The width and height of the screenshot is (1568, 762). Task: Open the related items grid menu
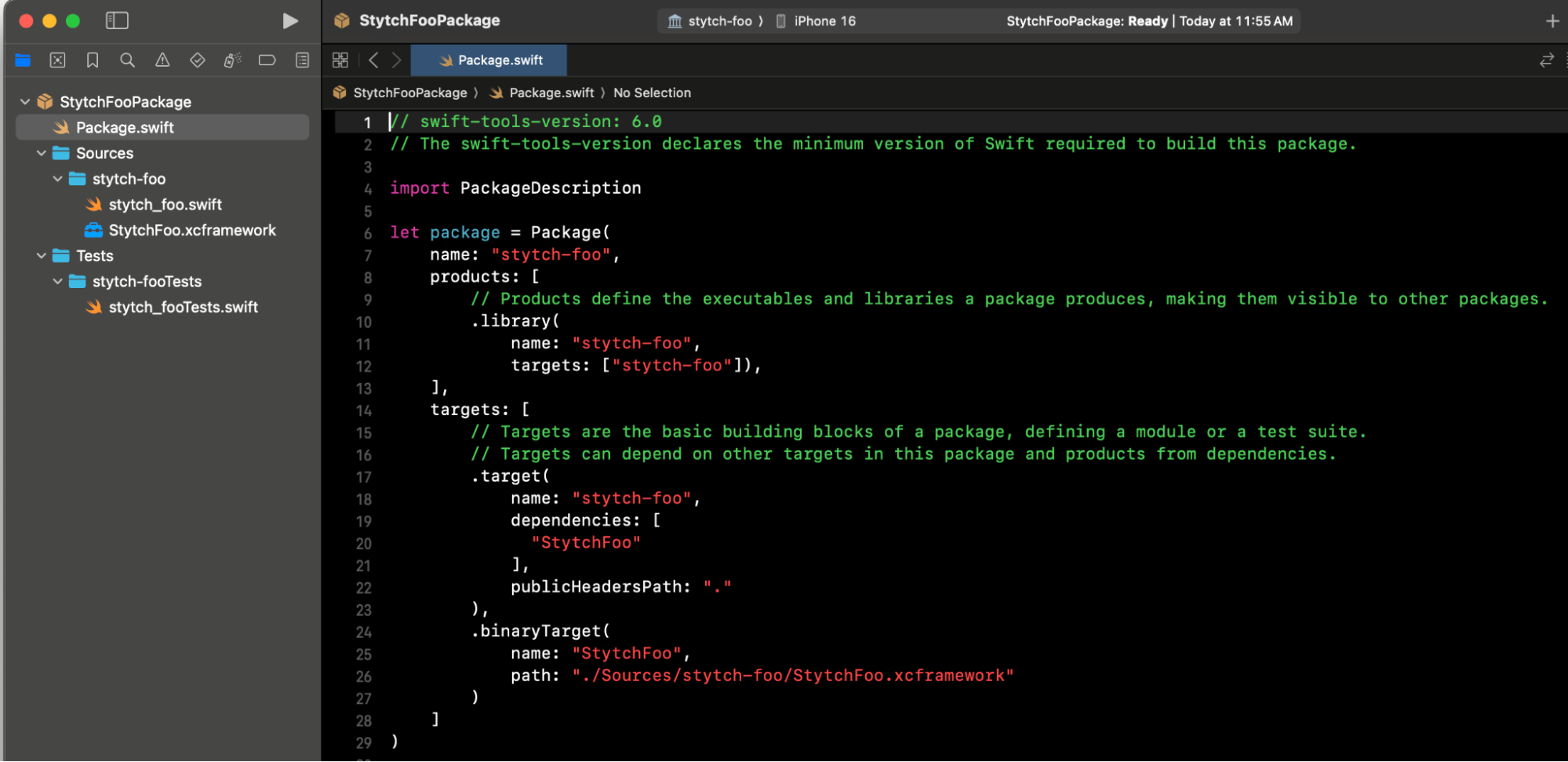tap(340, 60)
